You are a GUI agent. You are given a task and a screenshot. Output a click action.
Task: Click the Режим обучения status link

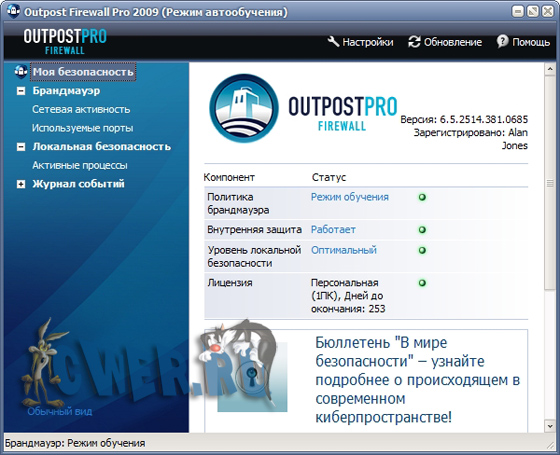point(350,197)
